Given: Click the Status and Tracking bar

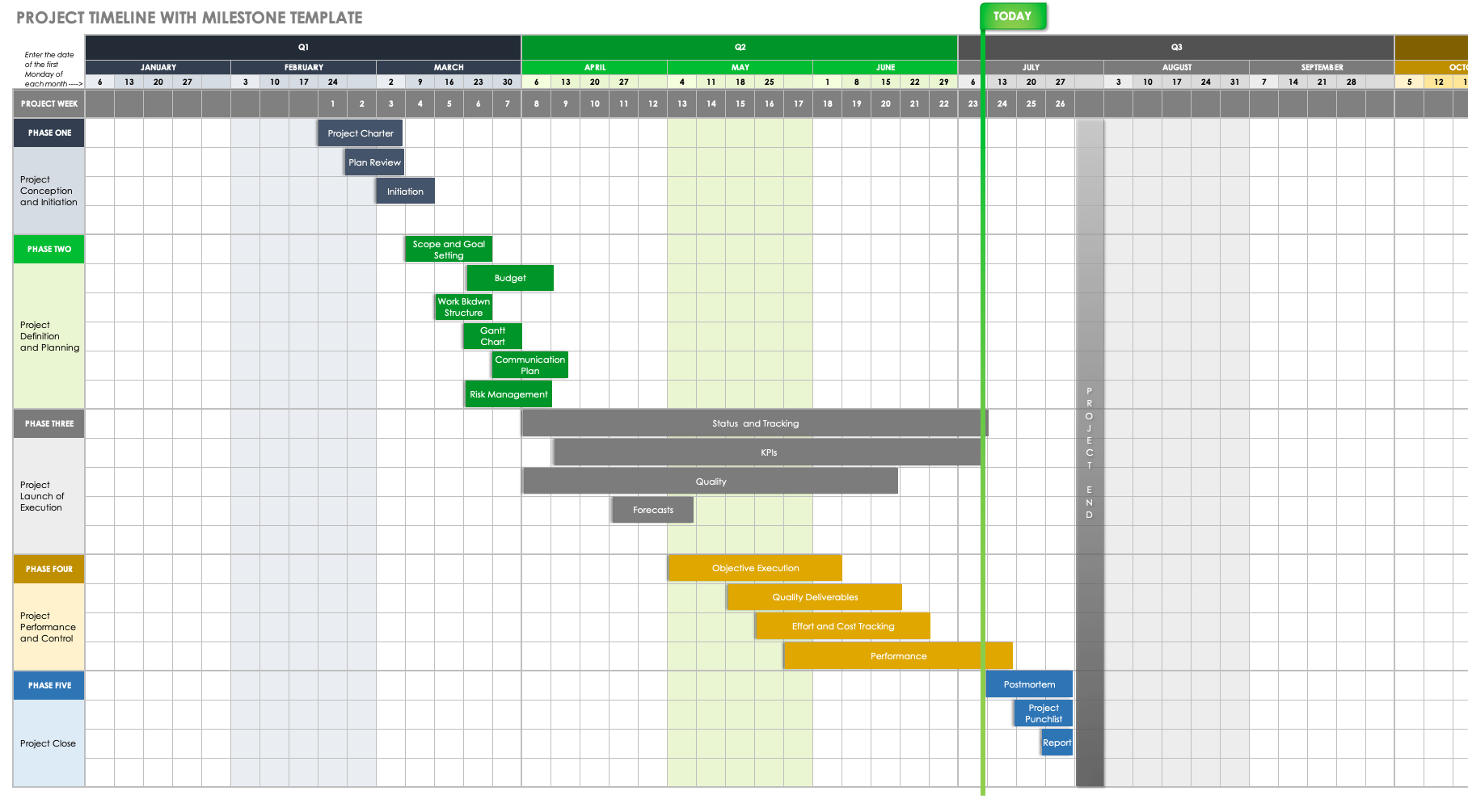Looking at the screenshot, I should 755,423.
